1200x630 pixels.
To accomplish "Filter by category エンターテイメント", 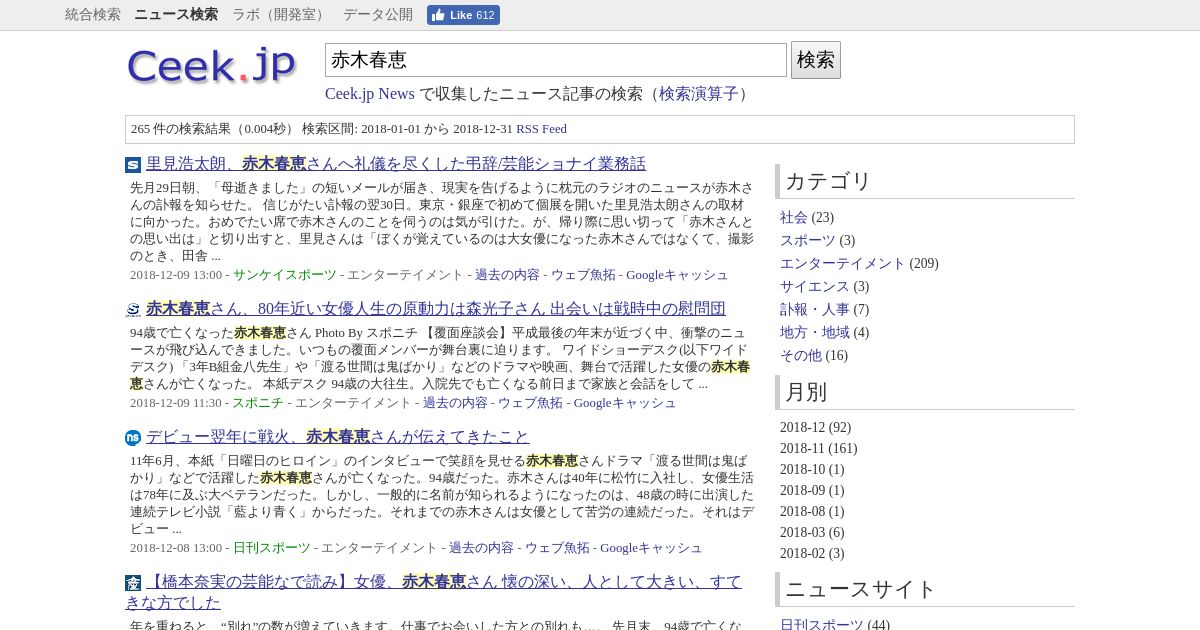I will (842, 263).
